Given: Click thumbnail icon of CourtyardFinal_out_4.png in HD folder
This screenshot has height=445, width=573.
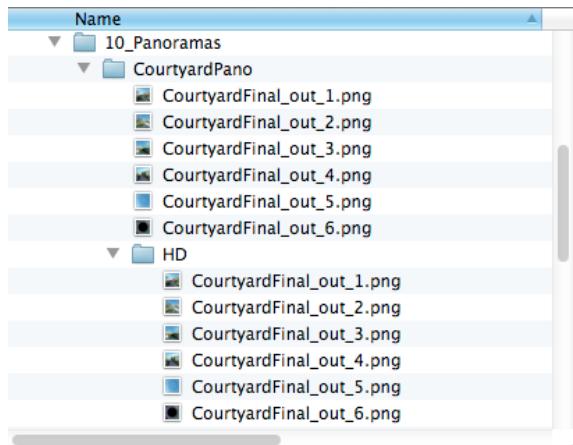Looking at the screenshot, I should (x=172, y=360).
